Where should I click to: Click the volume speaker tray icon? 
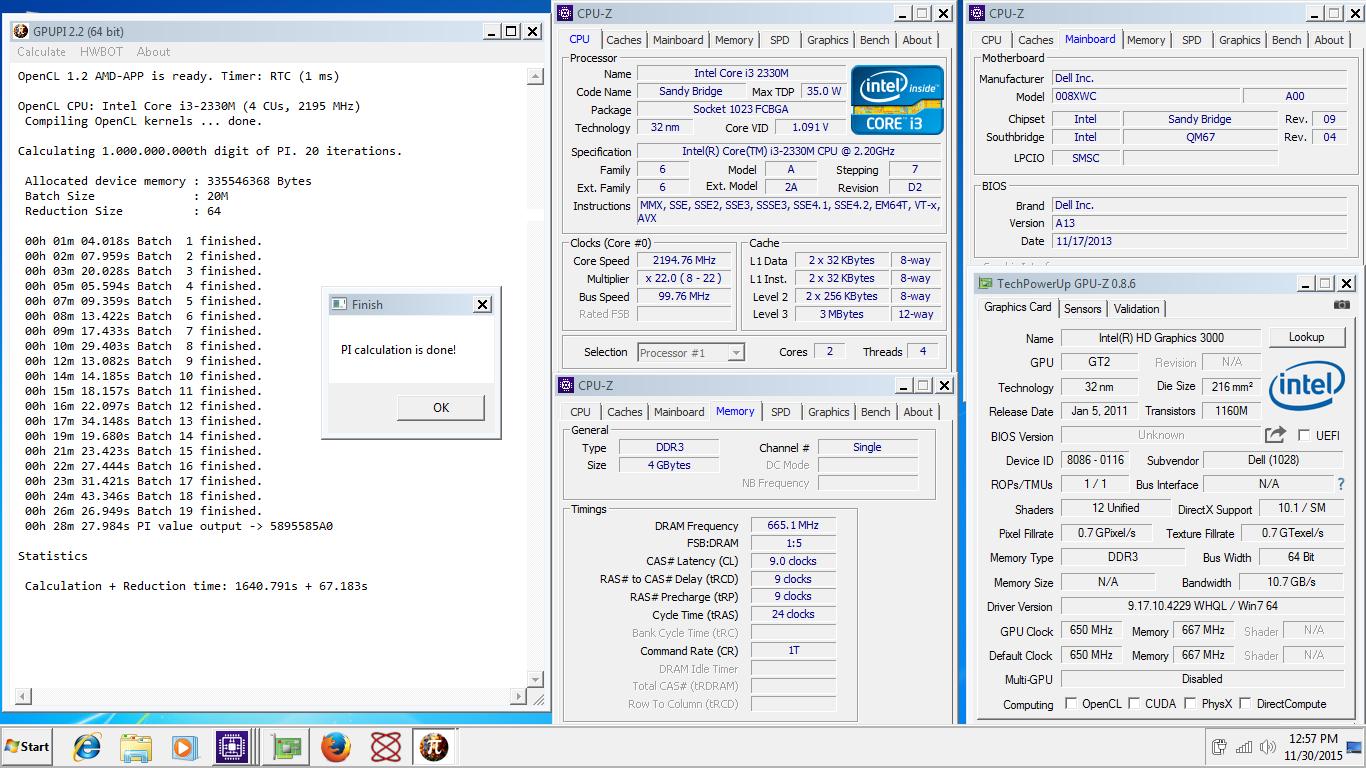[1268, 747]
